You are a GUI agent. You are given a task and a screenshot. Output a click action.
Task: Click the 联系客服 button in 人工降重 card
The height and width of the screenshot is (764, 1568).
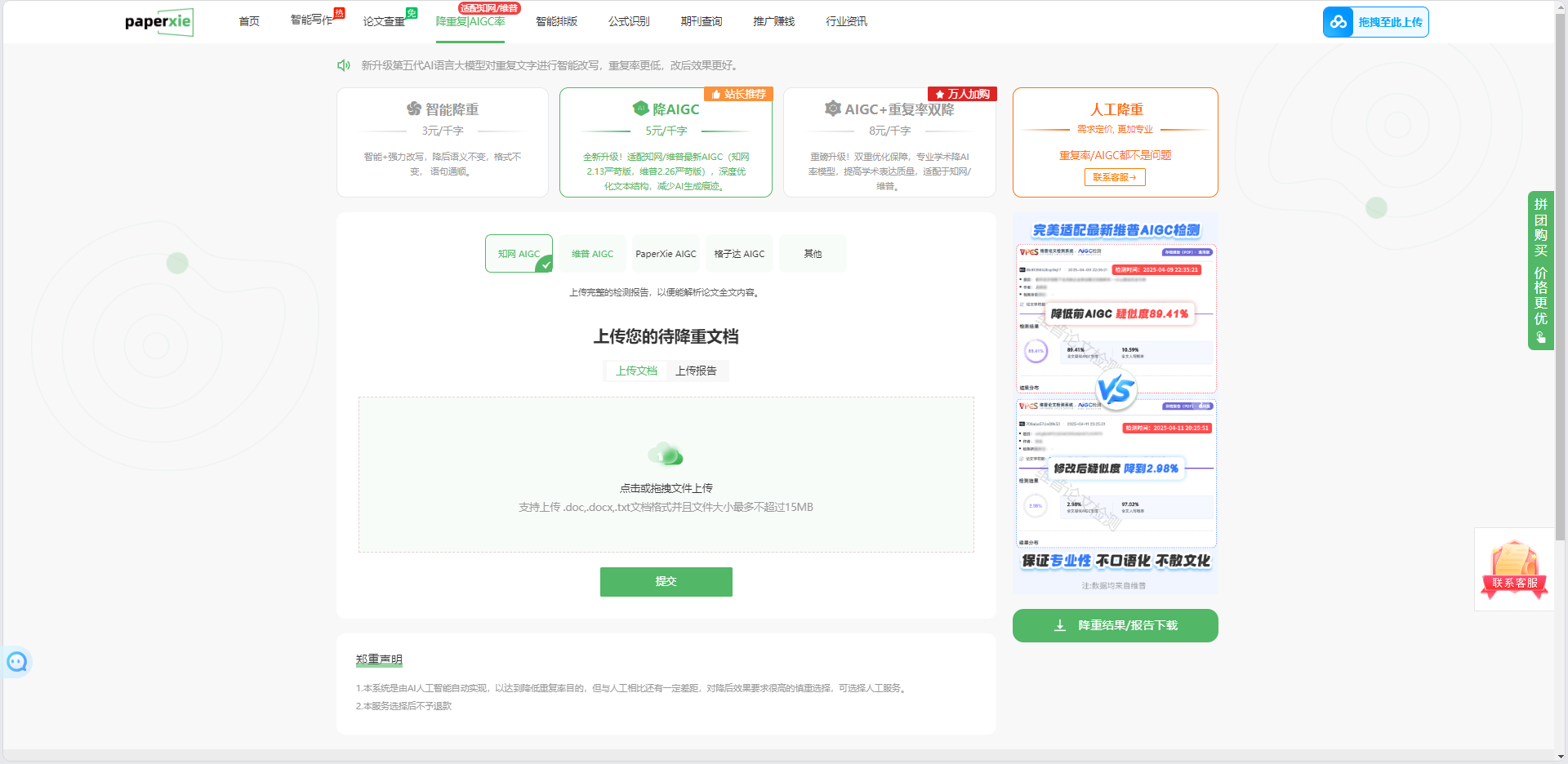tap(1115, 177)
